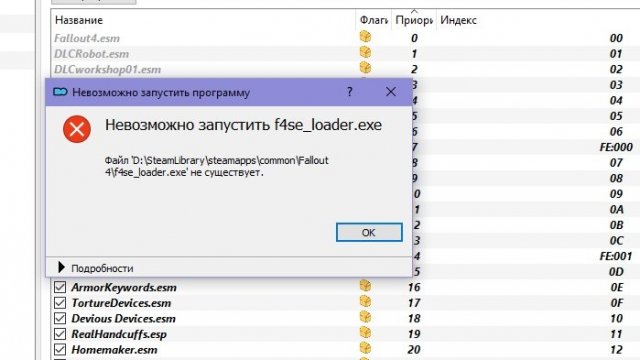
Task: Click the Mod Organizer icon in dialog title
Action: click(x=60, y=92)
